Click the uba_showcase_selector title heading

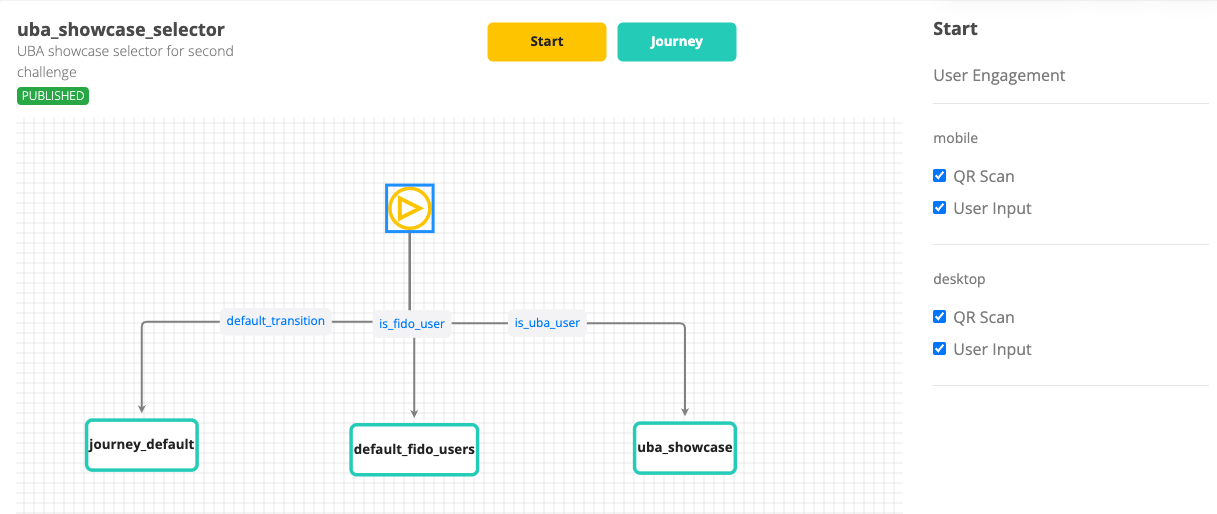[121, 30]
